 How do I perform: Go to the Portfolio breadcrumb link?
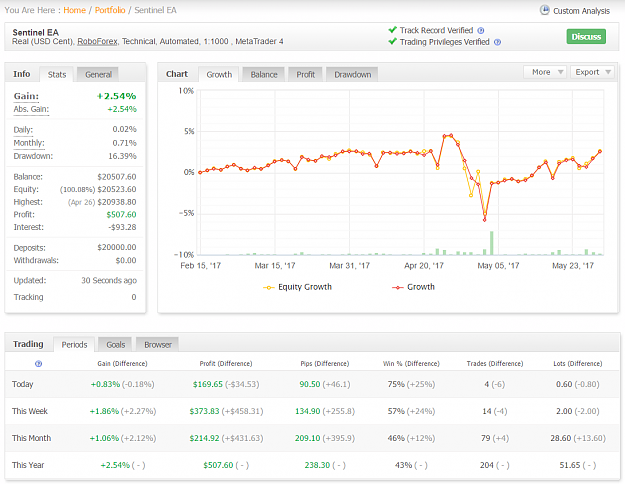coord(110,10)
